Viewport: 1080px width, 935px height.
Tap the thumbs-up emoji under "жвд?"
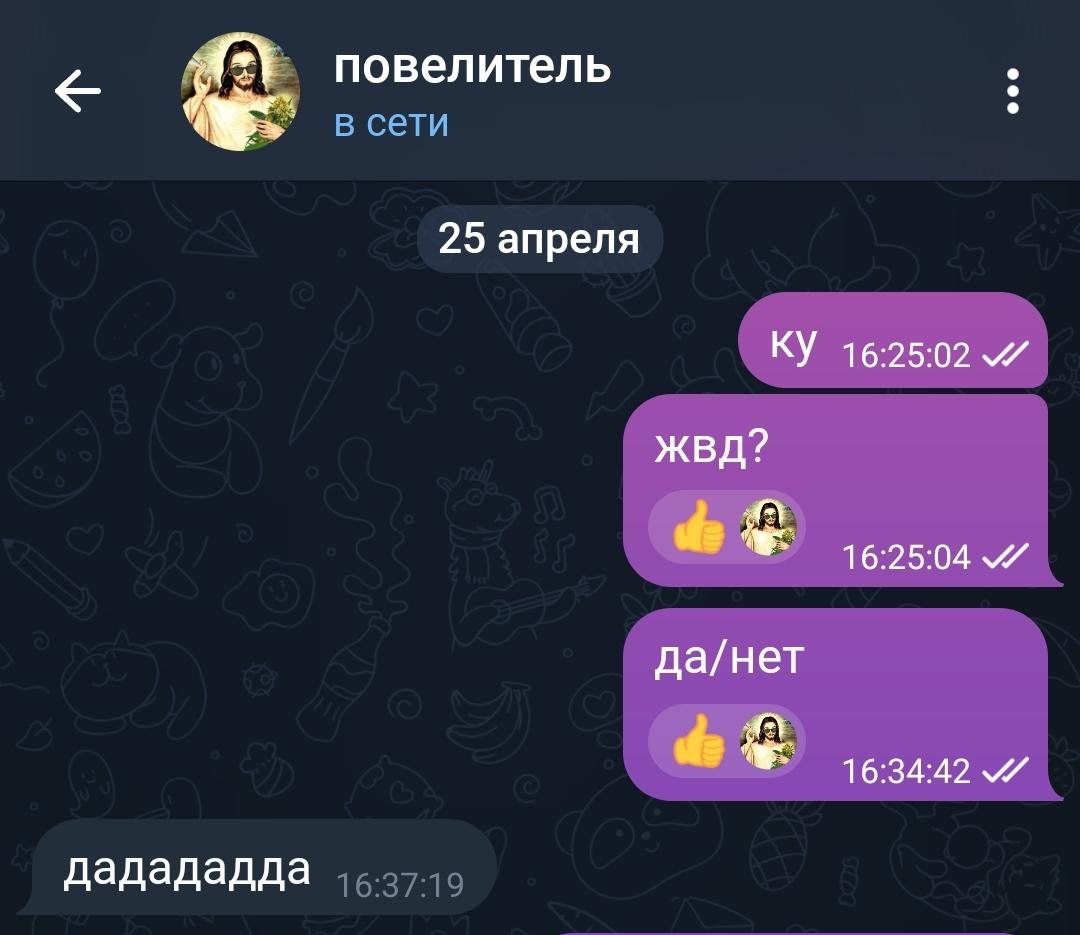point(698,527)
